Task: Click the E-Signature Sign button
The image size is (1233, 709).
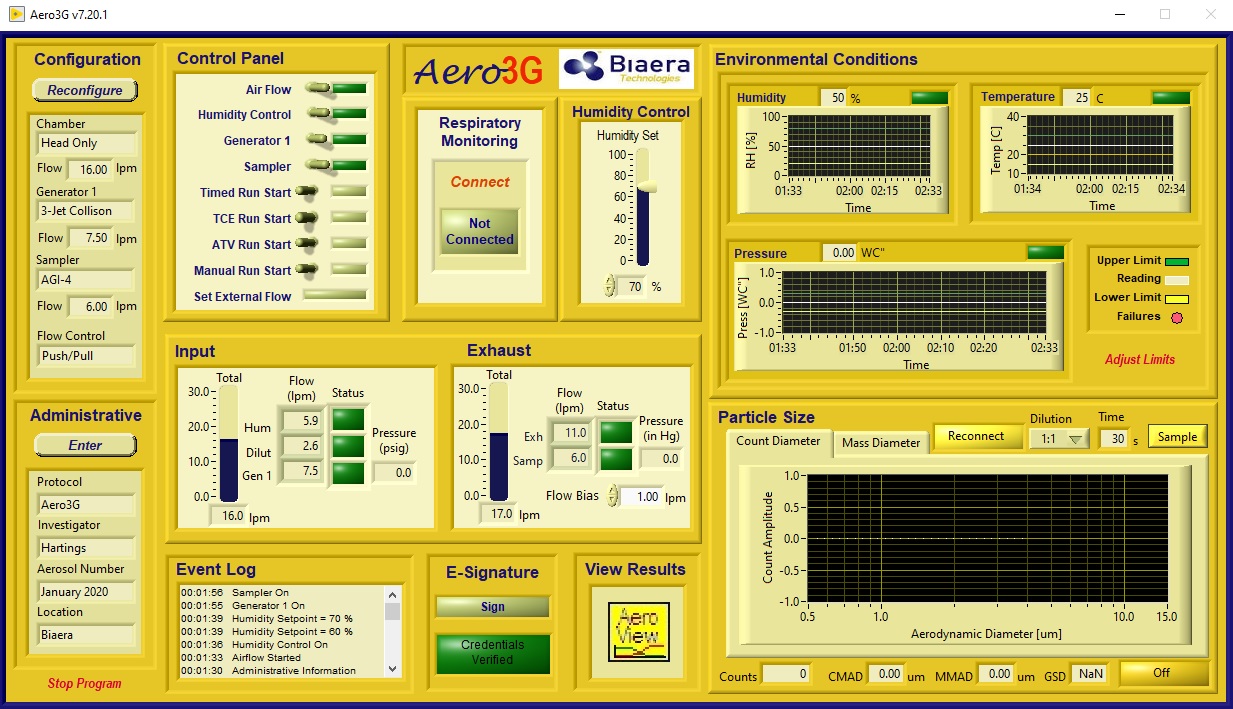Action: 492,607
